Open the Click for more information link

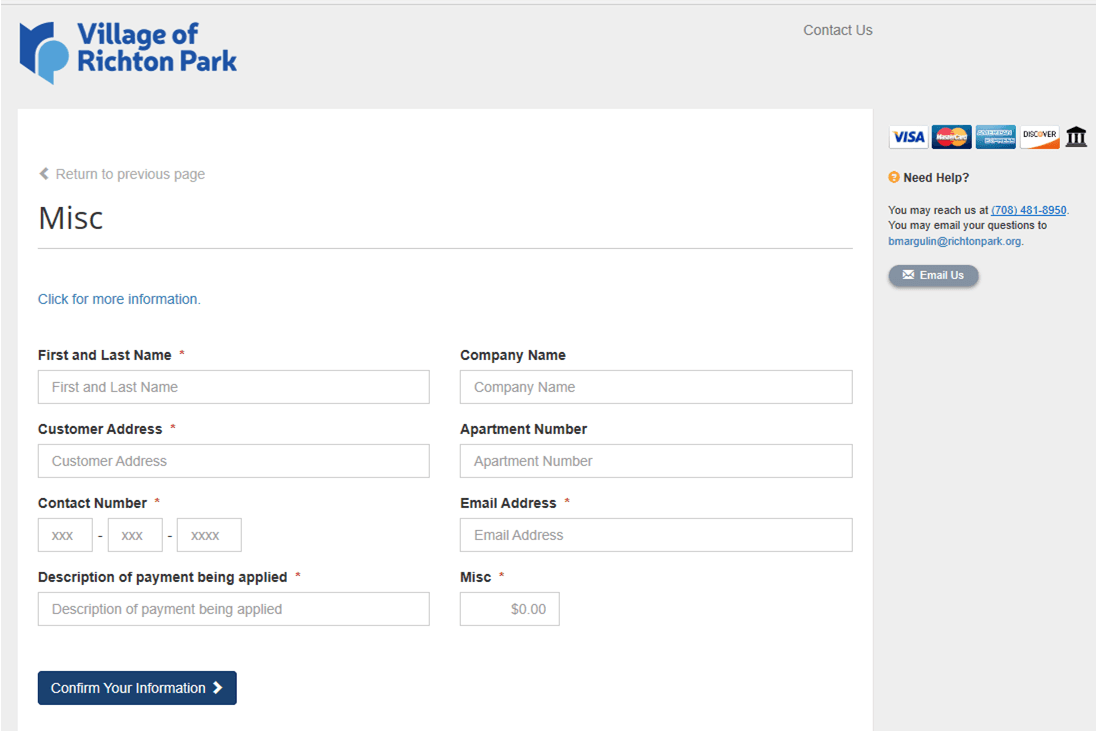[x=119, y=299]
